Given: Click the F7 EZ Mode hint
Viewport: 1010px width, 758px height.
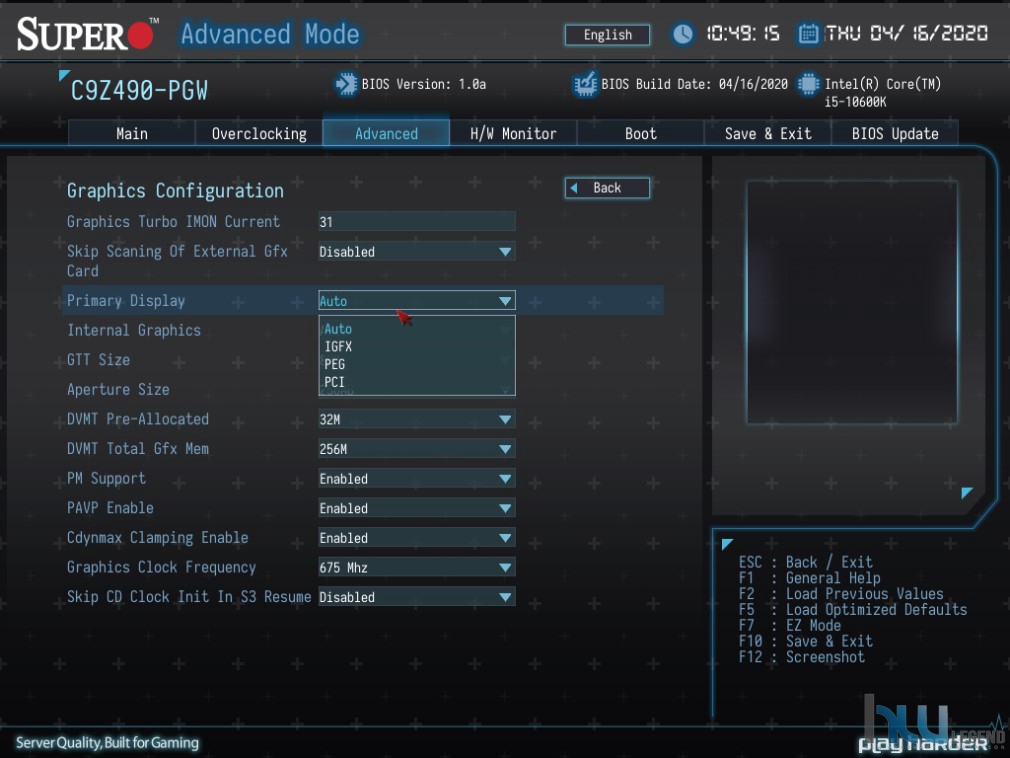Looking at the screenshot, I should click(x=790, y=625).
